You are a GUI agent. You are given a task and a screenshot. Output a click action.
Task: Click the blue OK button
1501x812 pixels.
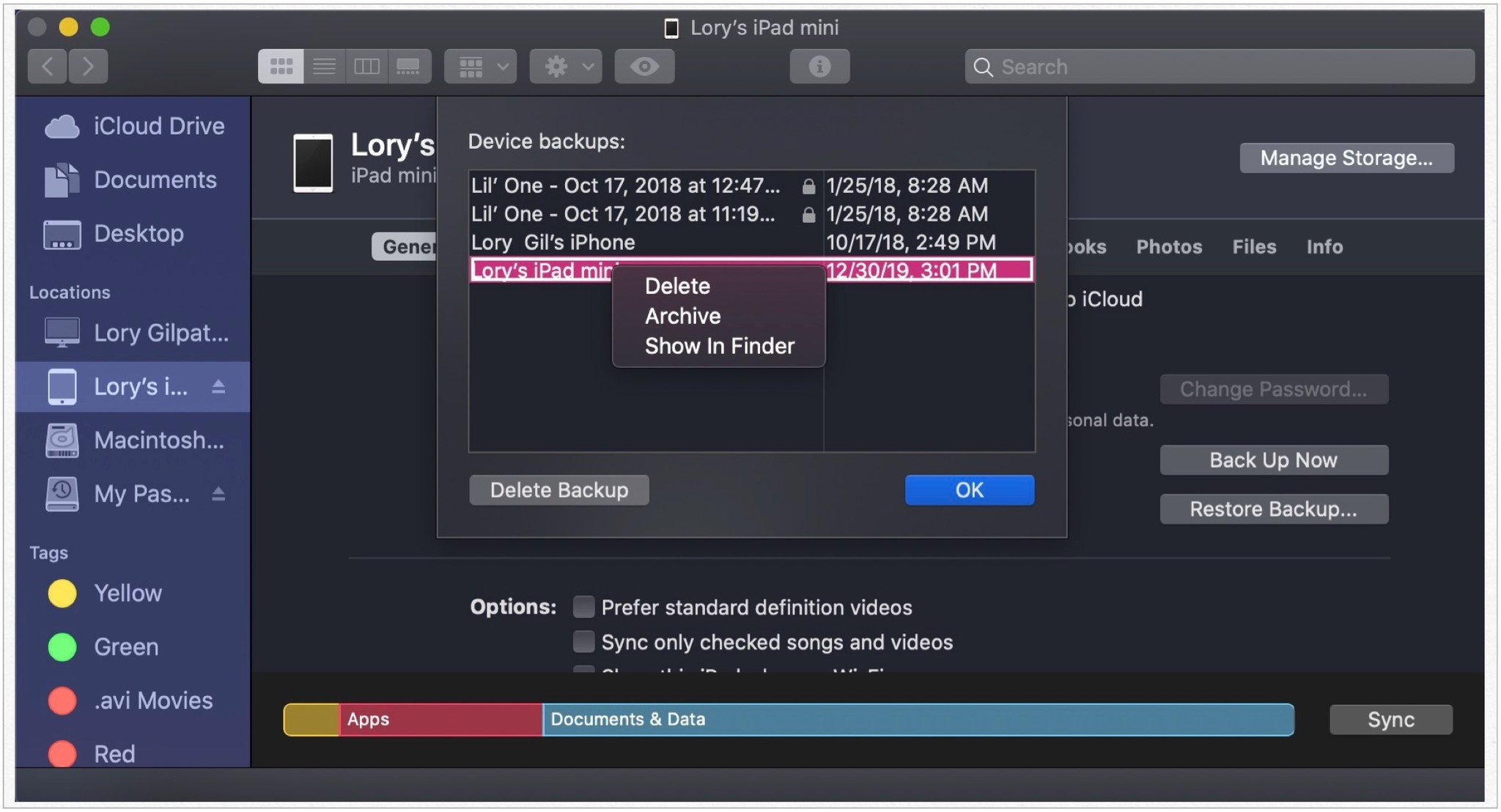click(x=970, y=490)
